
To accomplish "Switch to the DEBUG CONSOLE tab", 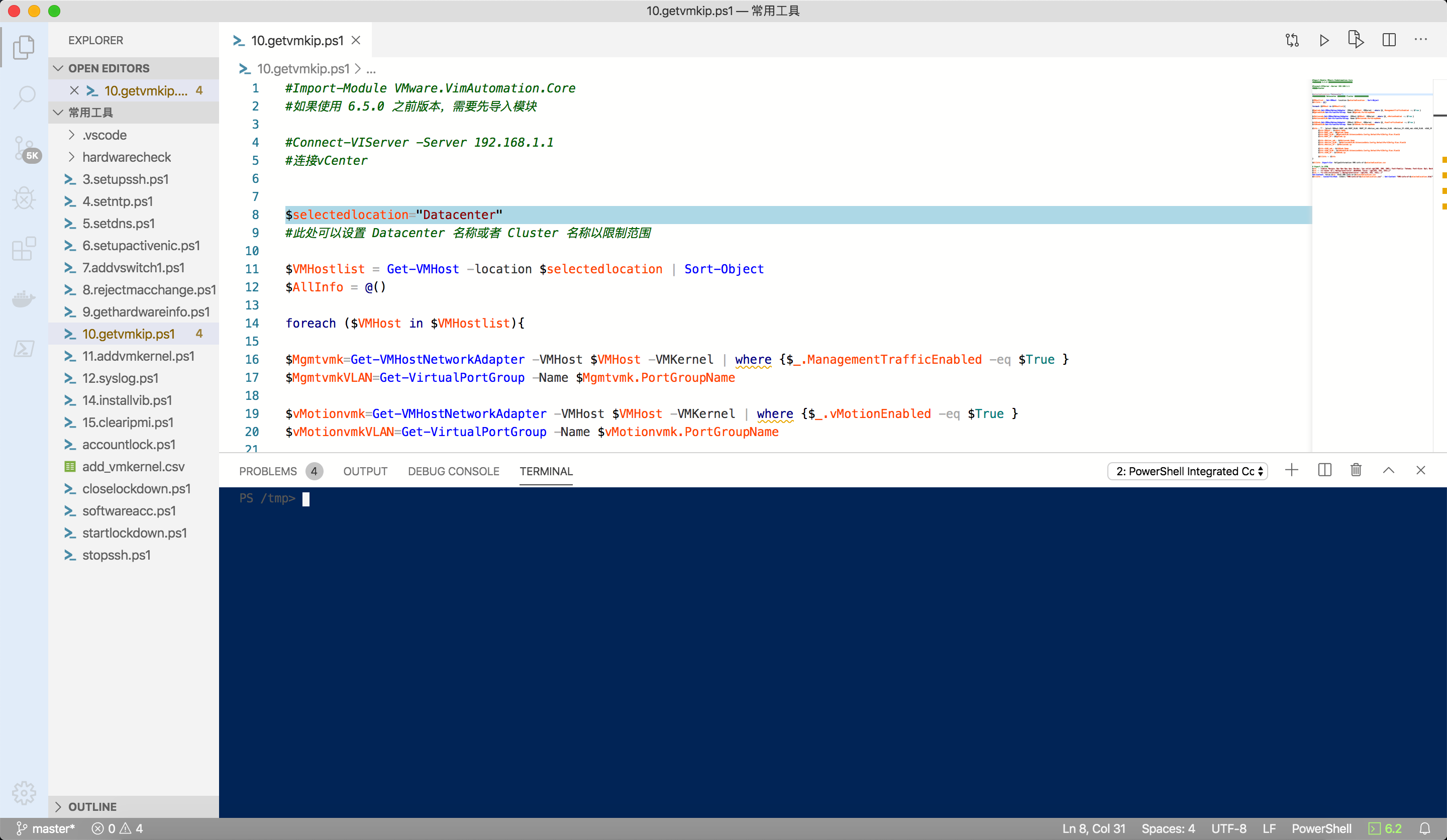I will (454, 471).
